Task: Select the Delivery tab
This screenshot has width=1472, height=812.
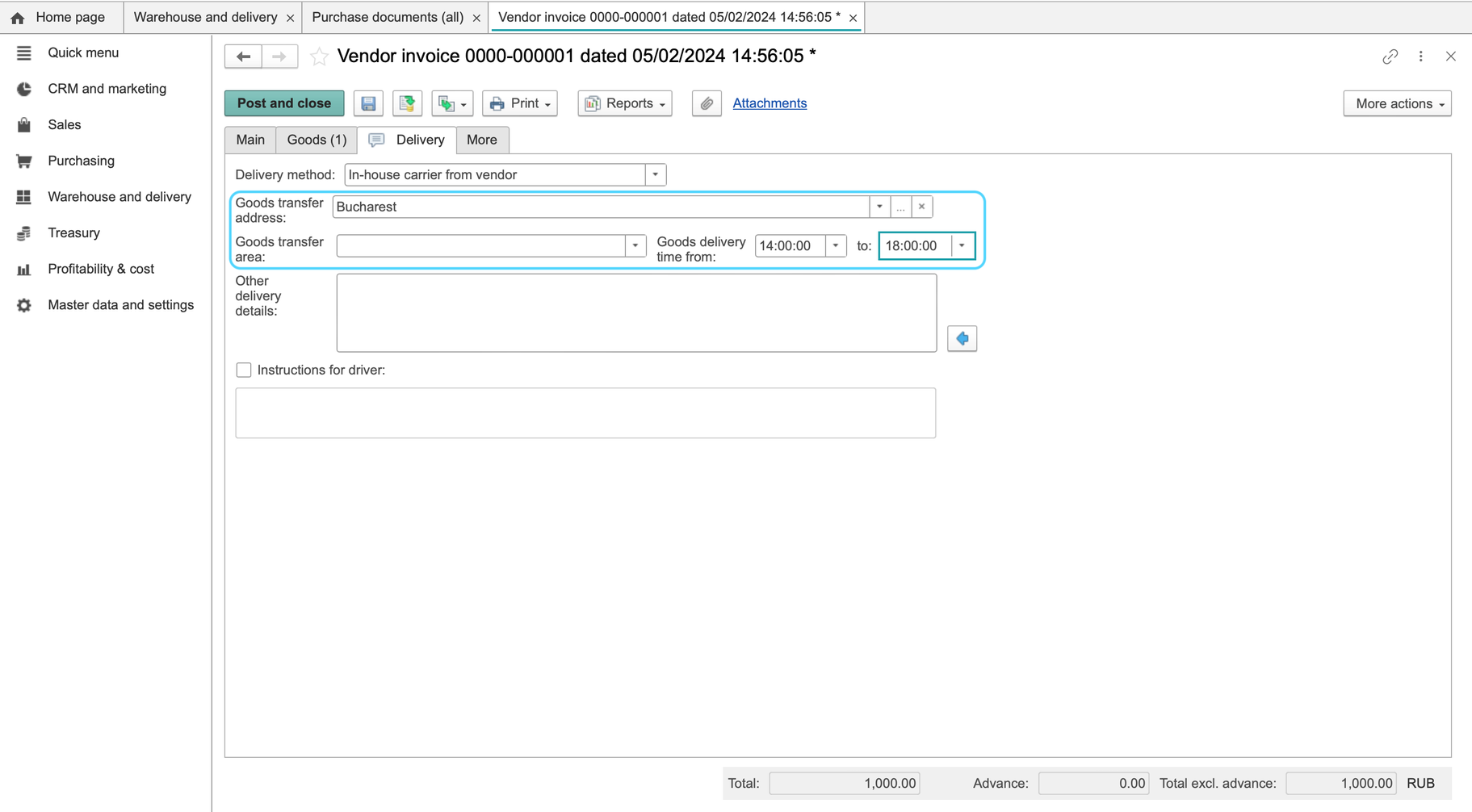Action: [x=407, y=140]
